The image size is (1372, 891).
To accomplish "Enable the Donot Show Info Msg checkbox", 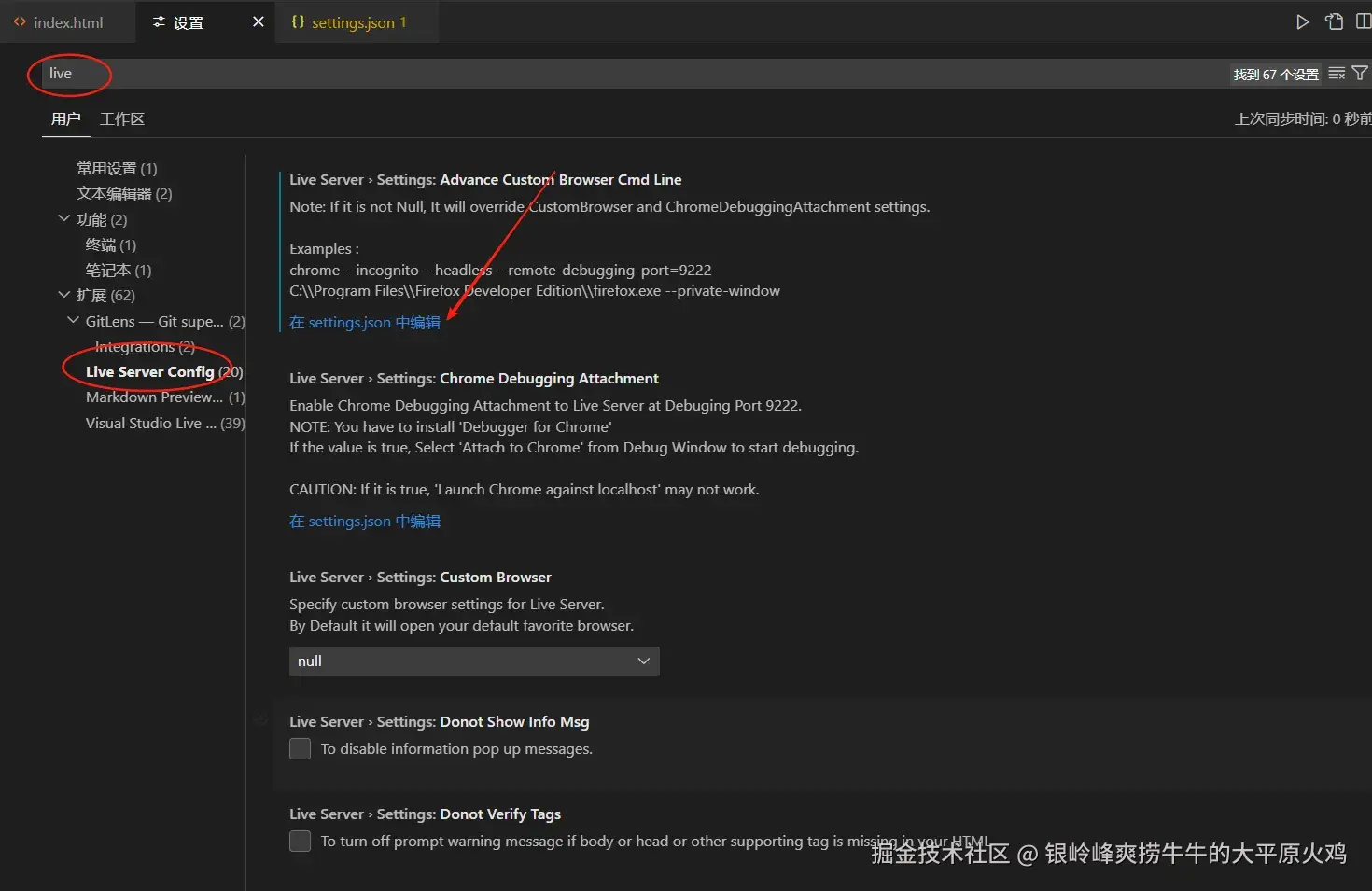I will [x=300, y=749].
